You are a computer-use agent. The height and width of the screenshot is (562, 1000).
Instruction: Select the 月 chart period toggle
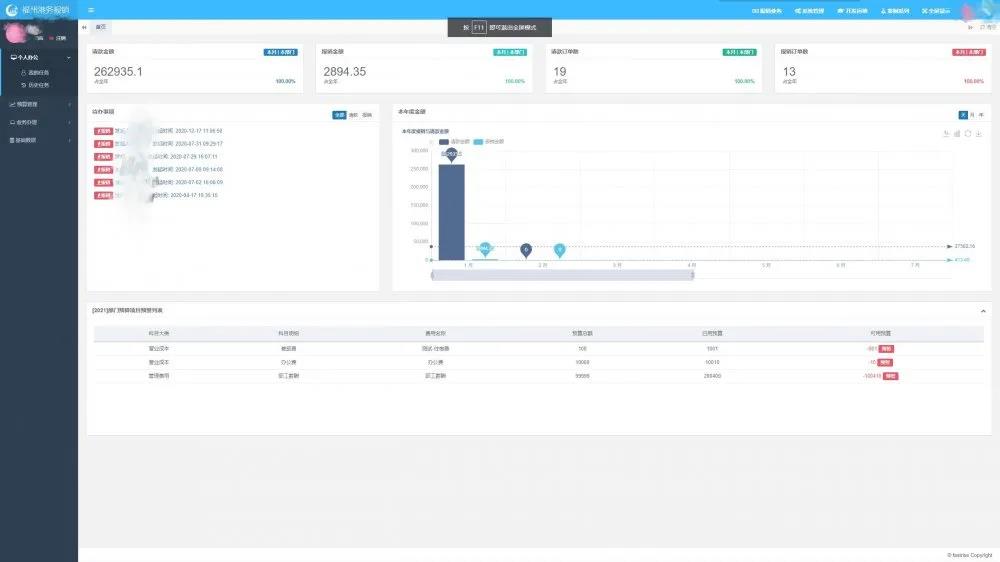click(972, 115)
